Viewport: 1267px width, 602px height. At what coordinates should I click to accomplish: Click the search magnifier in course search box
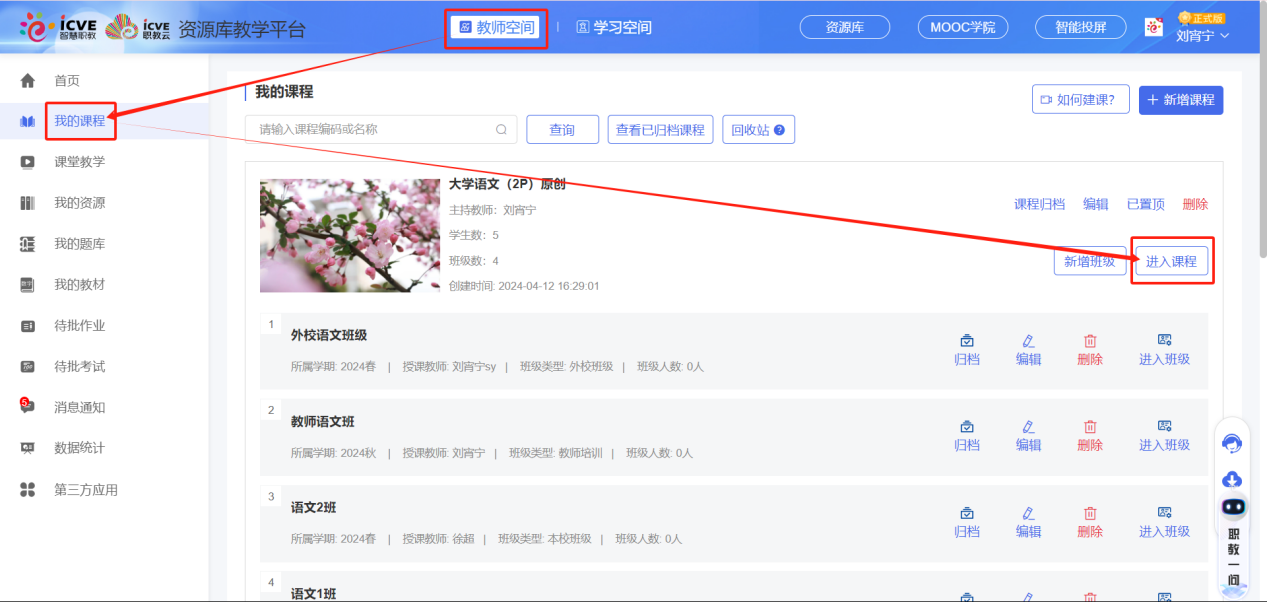coord(500,129)
